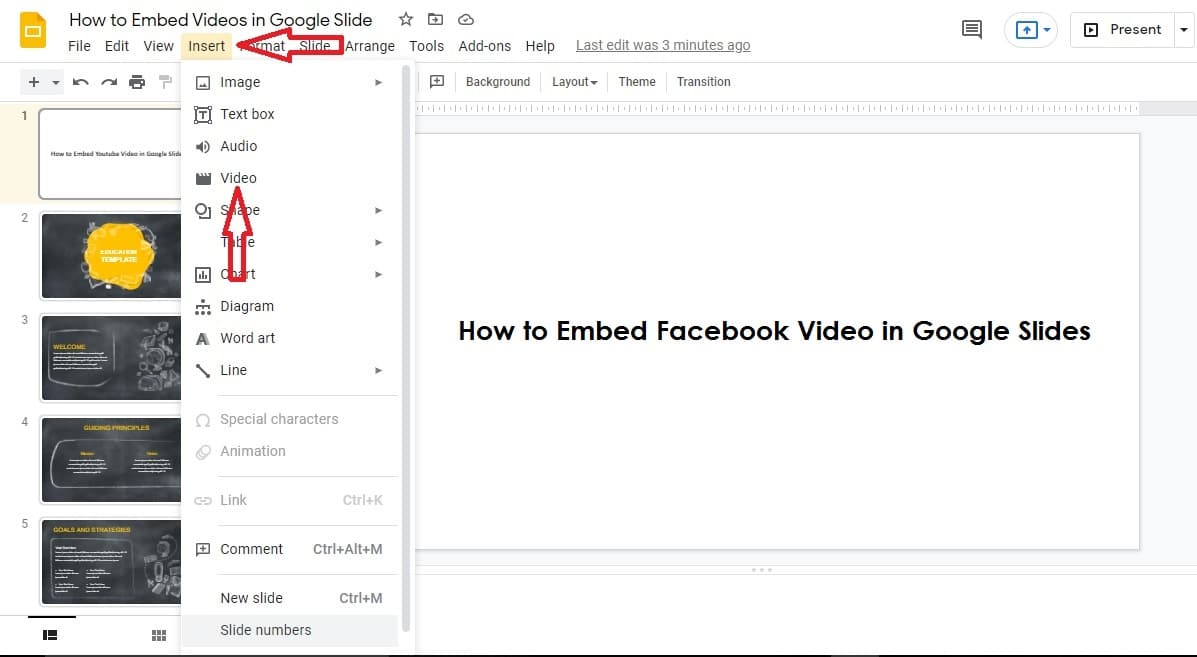1197x657 pixels.
Task: Select slide 2 Education Template thumbnail
Action: tap(111, 256)
